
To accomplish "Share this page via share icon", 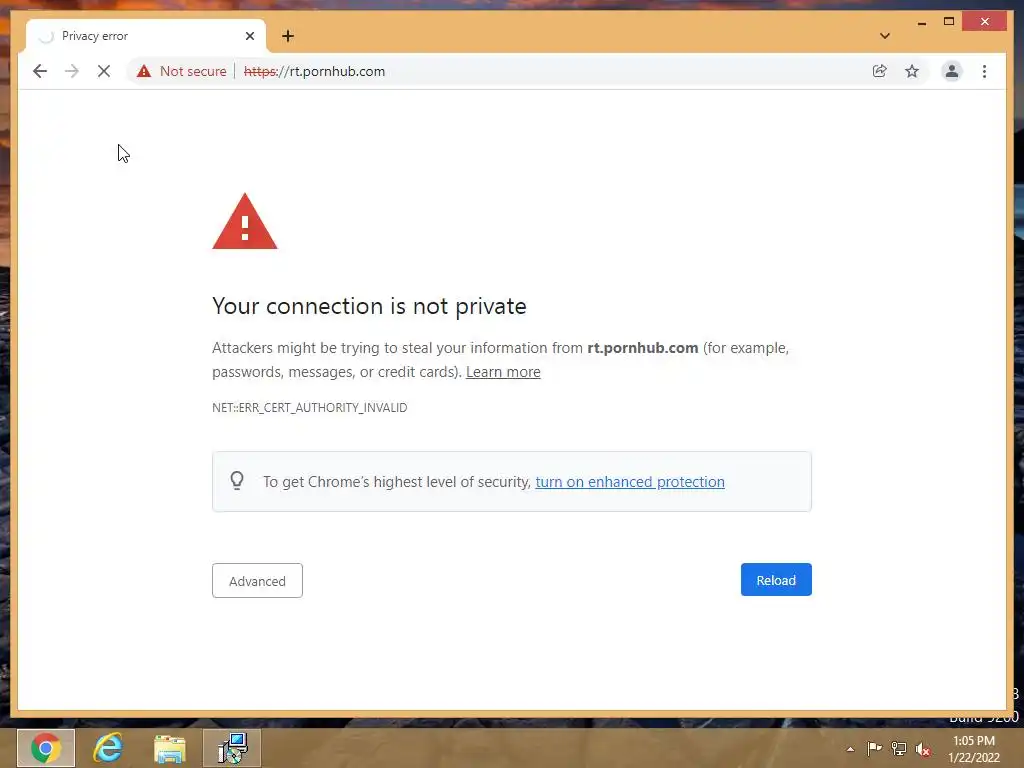I will click(880, 71).
